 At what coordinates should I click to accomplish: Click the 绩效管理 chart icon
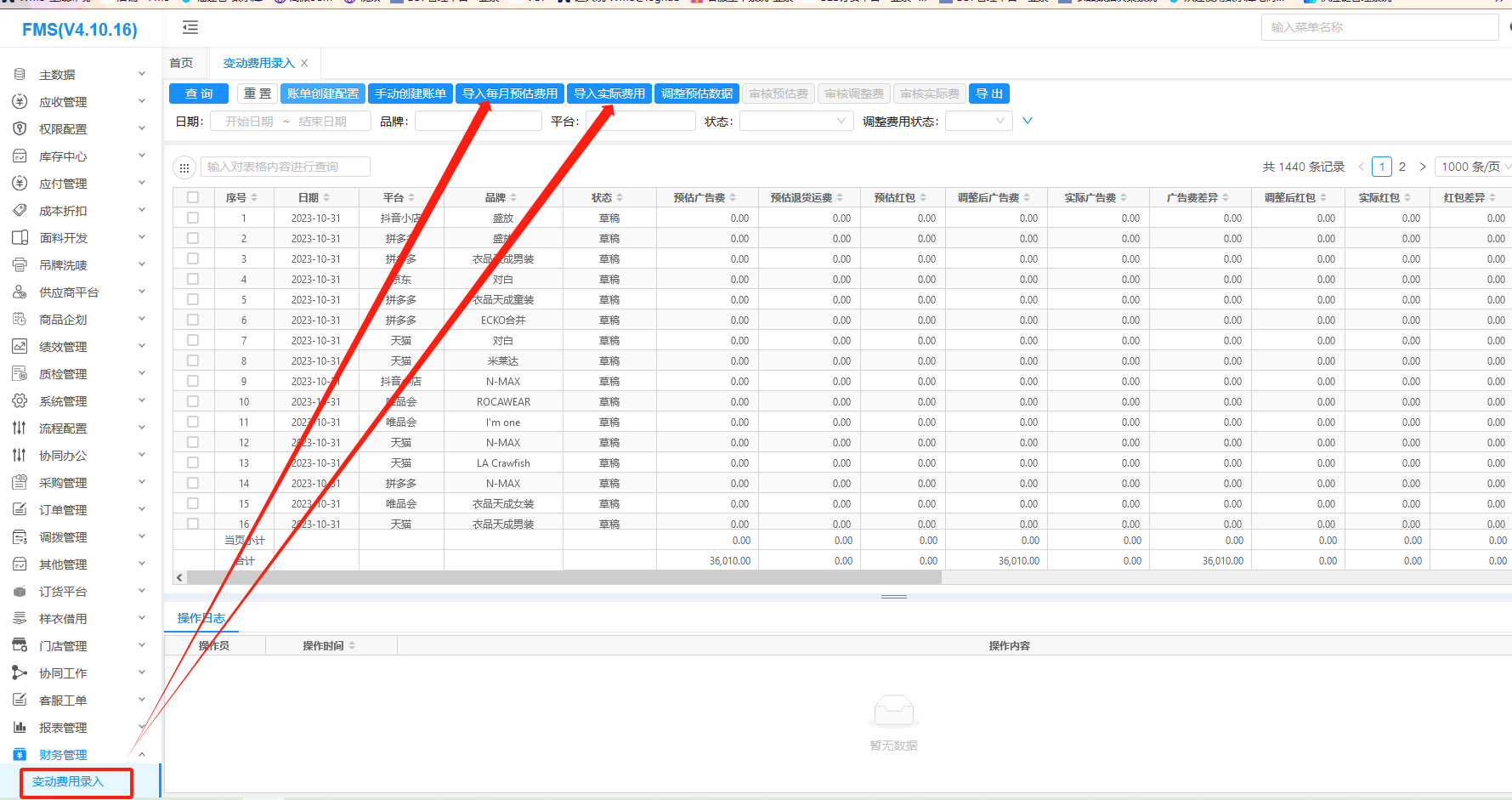click(20, 347)
